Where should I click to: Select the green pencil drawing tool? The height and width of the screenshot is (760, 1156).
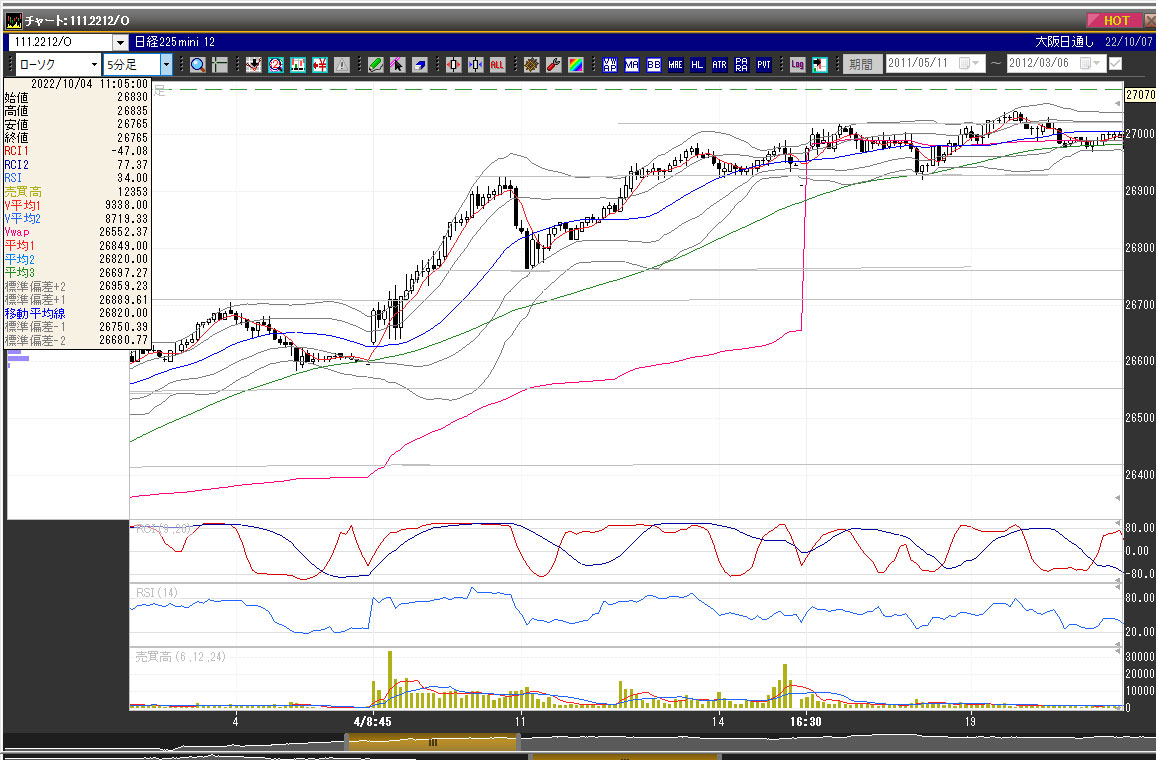tap(375, 65)
